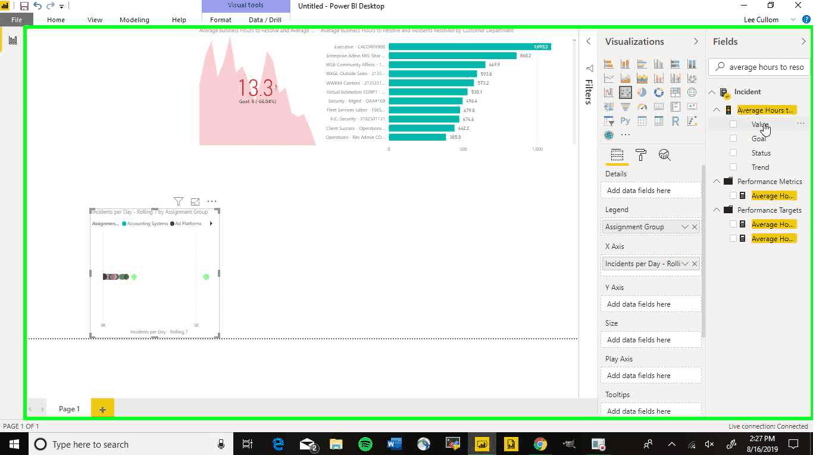Select the Funnel visualization

(x=625, y=107)
